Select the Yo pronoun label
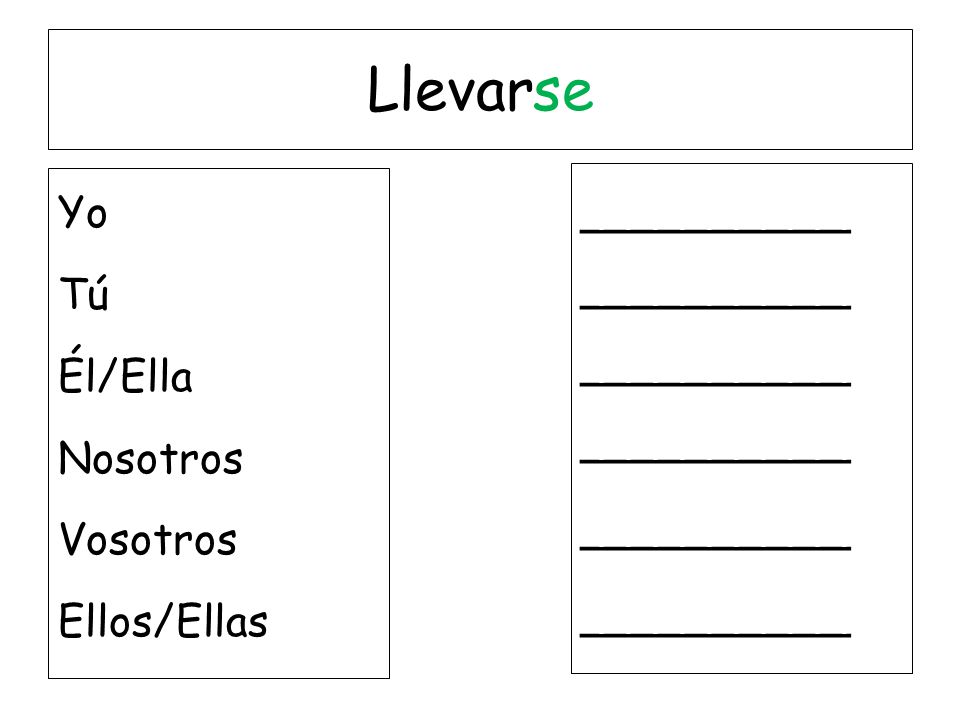Viewport: 960px width, 720px height. [83, 212]
